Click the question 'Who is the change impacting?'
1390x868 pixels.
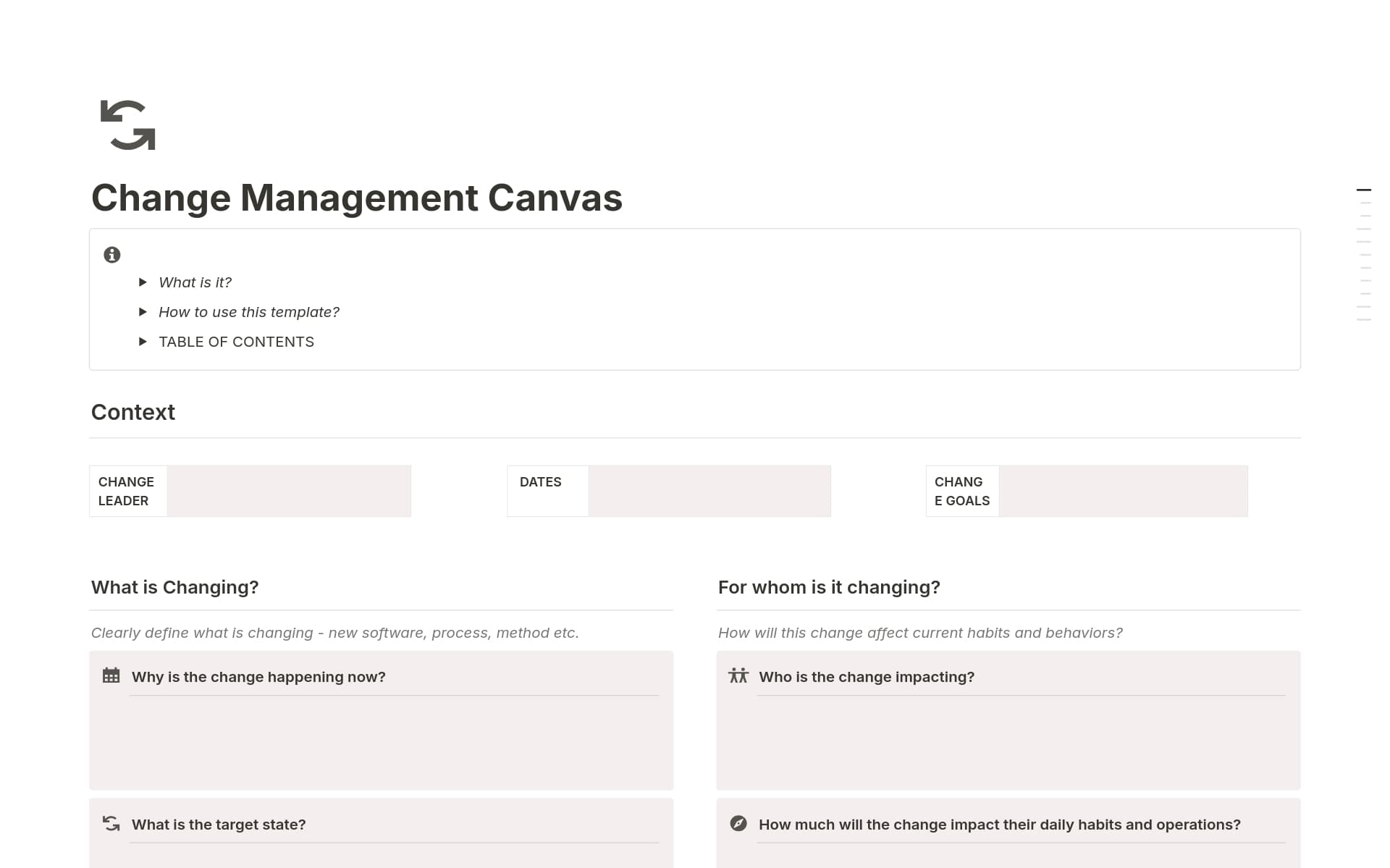(x=867, y=677)
